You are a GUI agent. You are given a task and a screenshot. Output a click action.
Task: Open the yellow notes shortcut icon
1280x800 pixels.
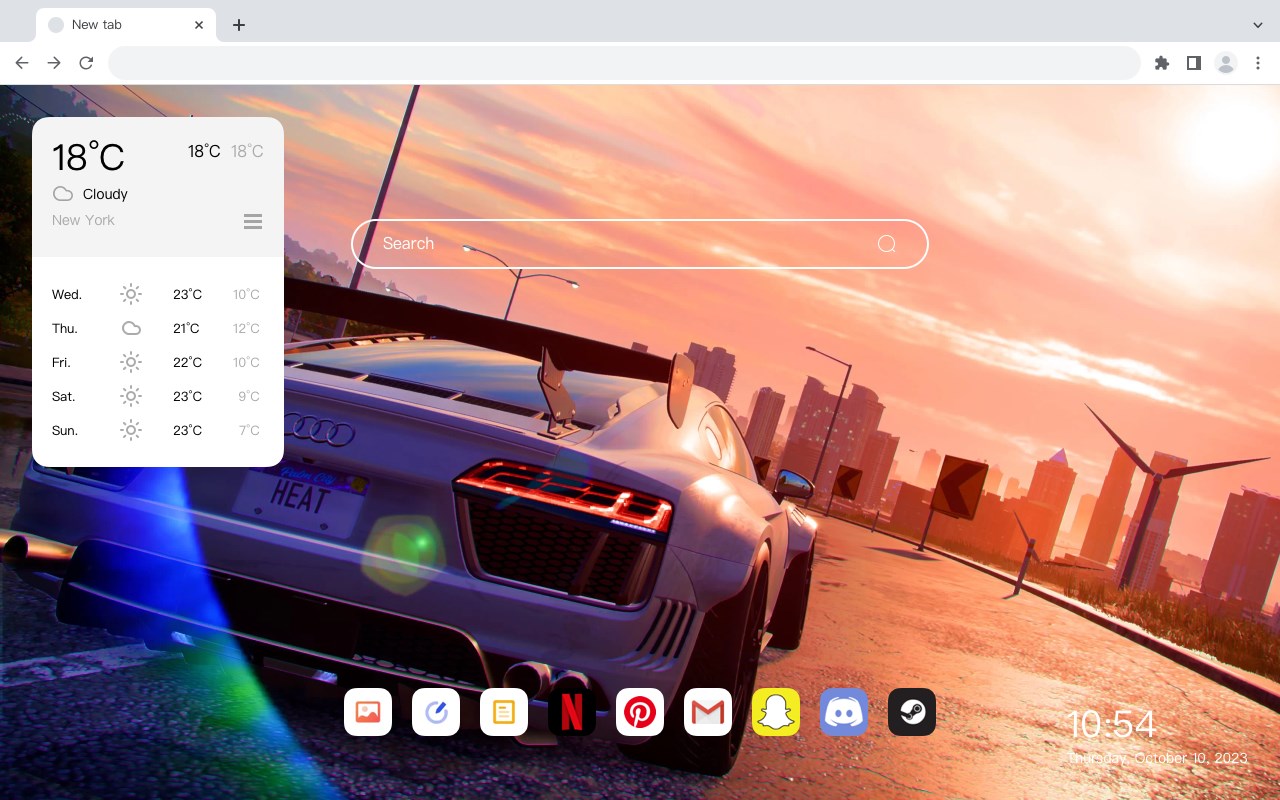tap(504, 712)
